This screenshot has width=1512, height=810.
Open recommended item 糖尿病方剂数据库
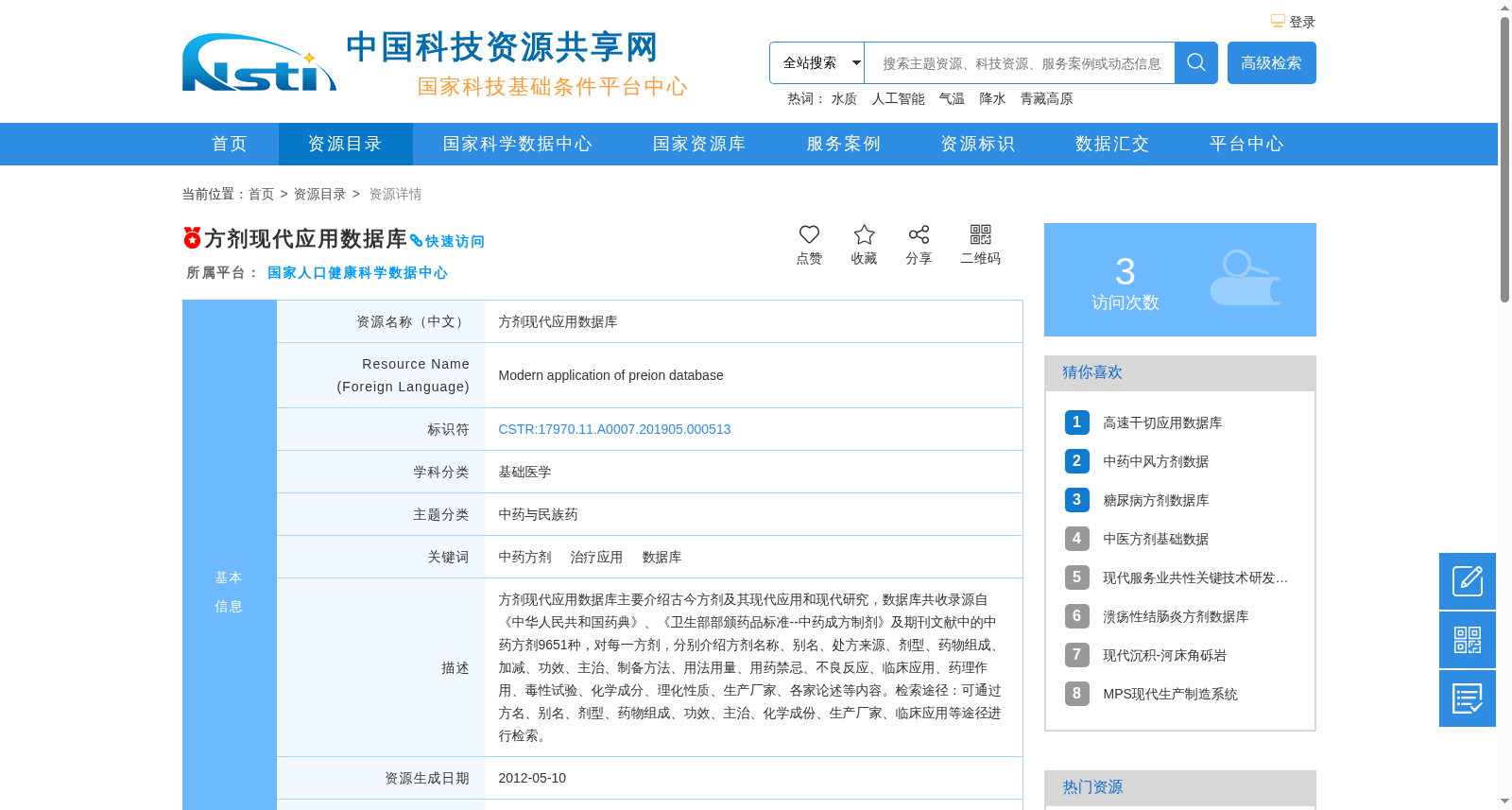tap(1156, 500)
